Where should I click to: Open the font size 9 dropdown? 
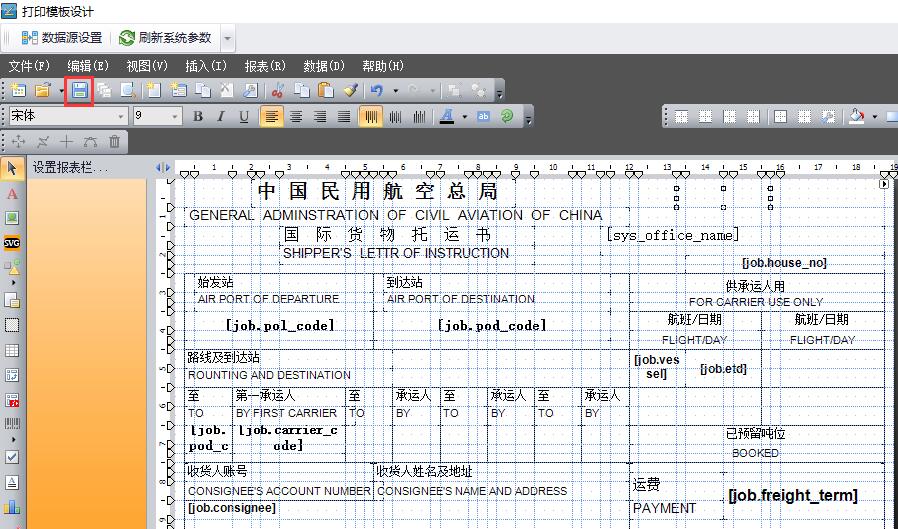pyautogui.click(x=176, y=117)
